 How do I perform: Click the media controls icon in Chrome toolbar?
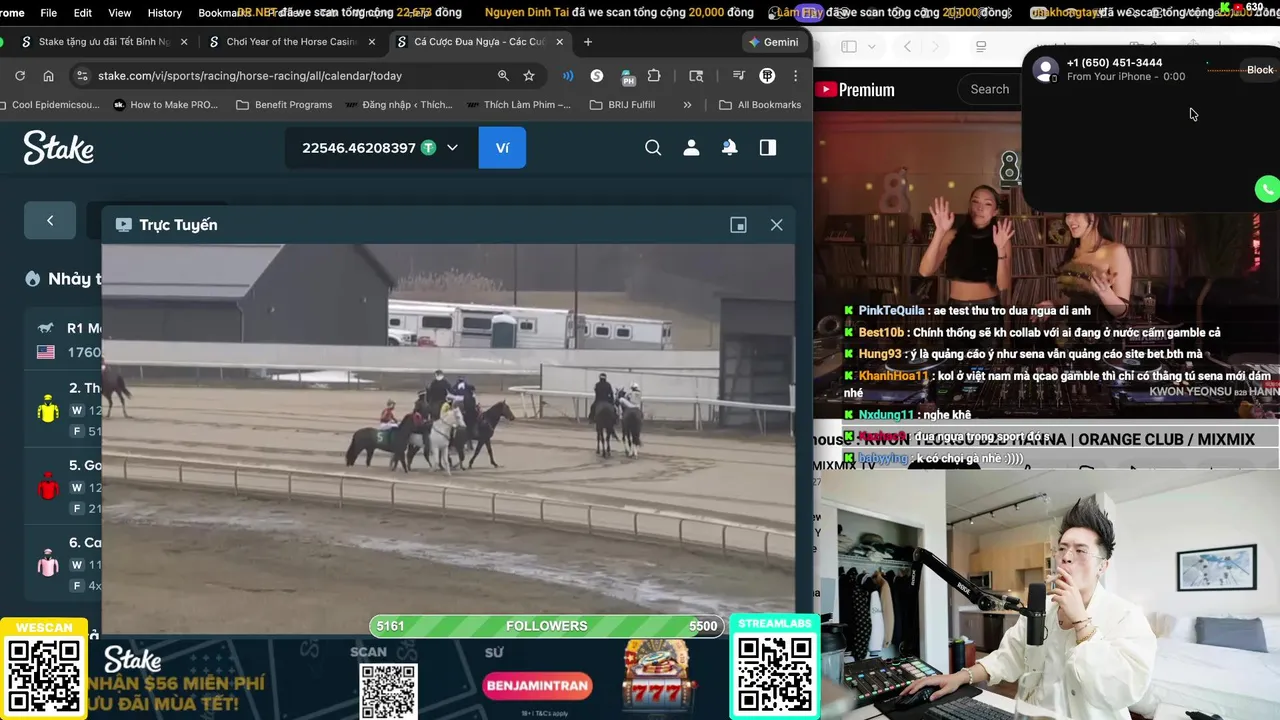[739, 76]
